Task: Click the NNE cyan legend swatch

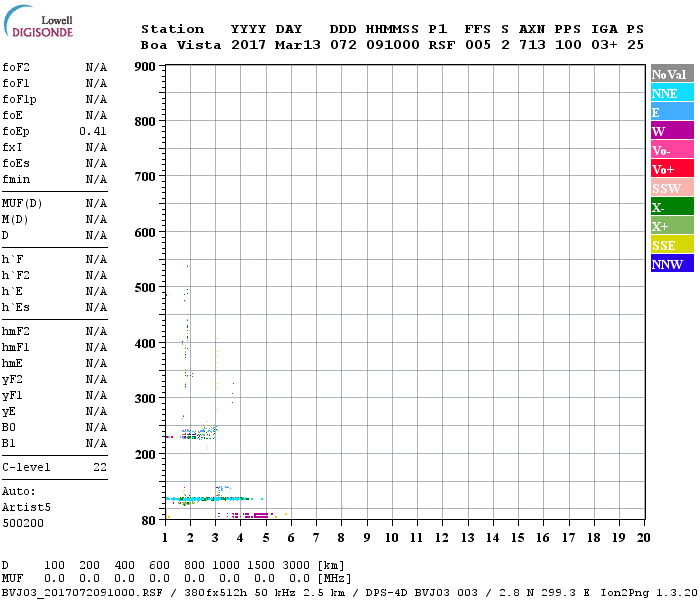Action: 671,93
